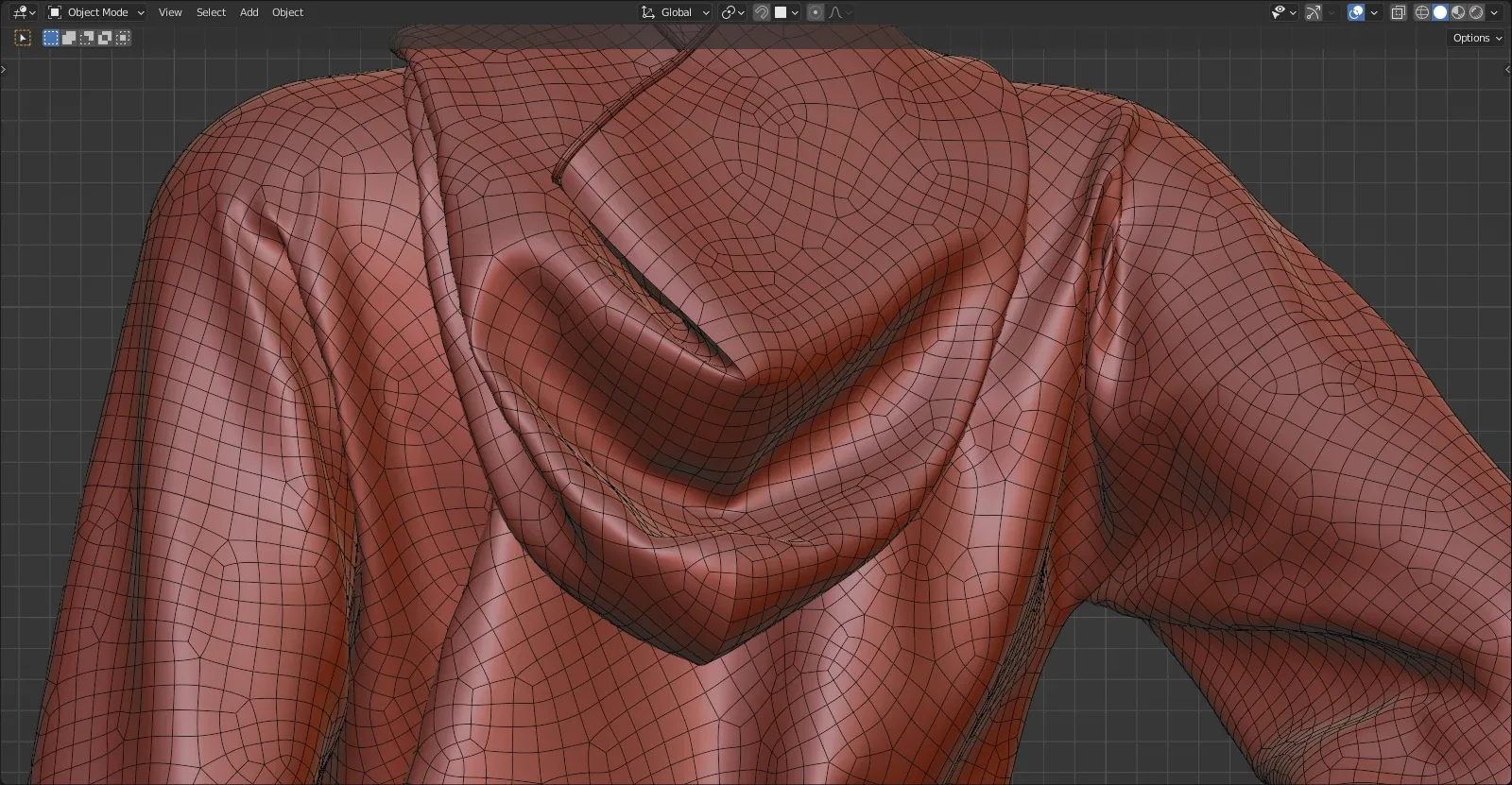Viewport: 1512px width, 785px height.
Task: Toggle viewport overlays
Action: point(1356,12)
